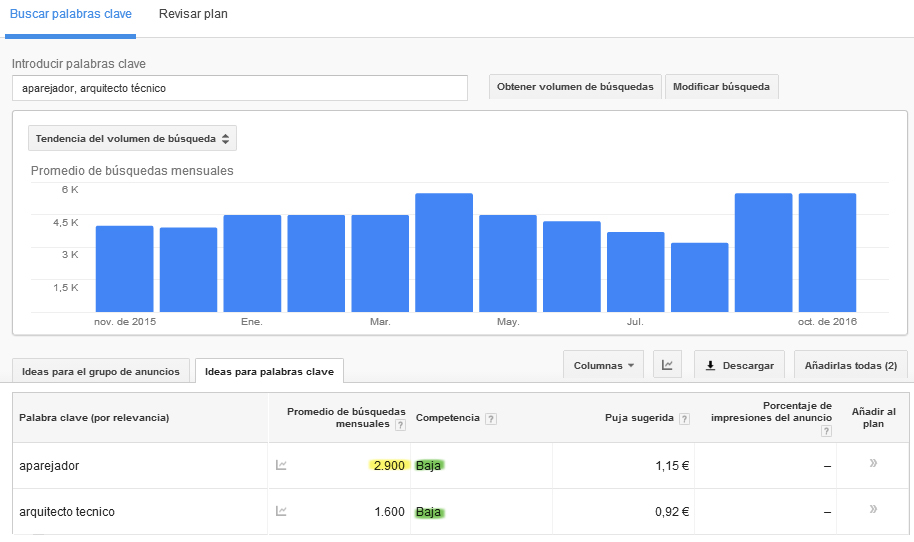Toggle the chart view icon button
Image resolution: width=914 pixels, height=542 pixels.
667,365
